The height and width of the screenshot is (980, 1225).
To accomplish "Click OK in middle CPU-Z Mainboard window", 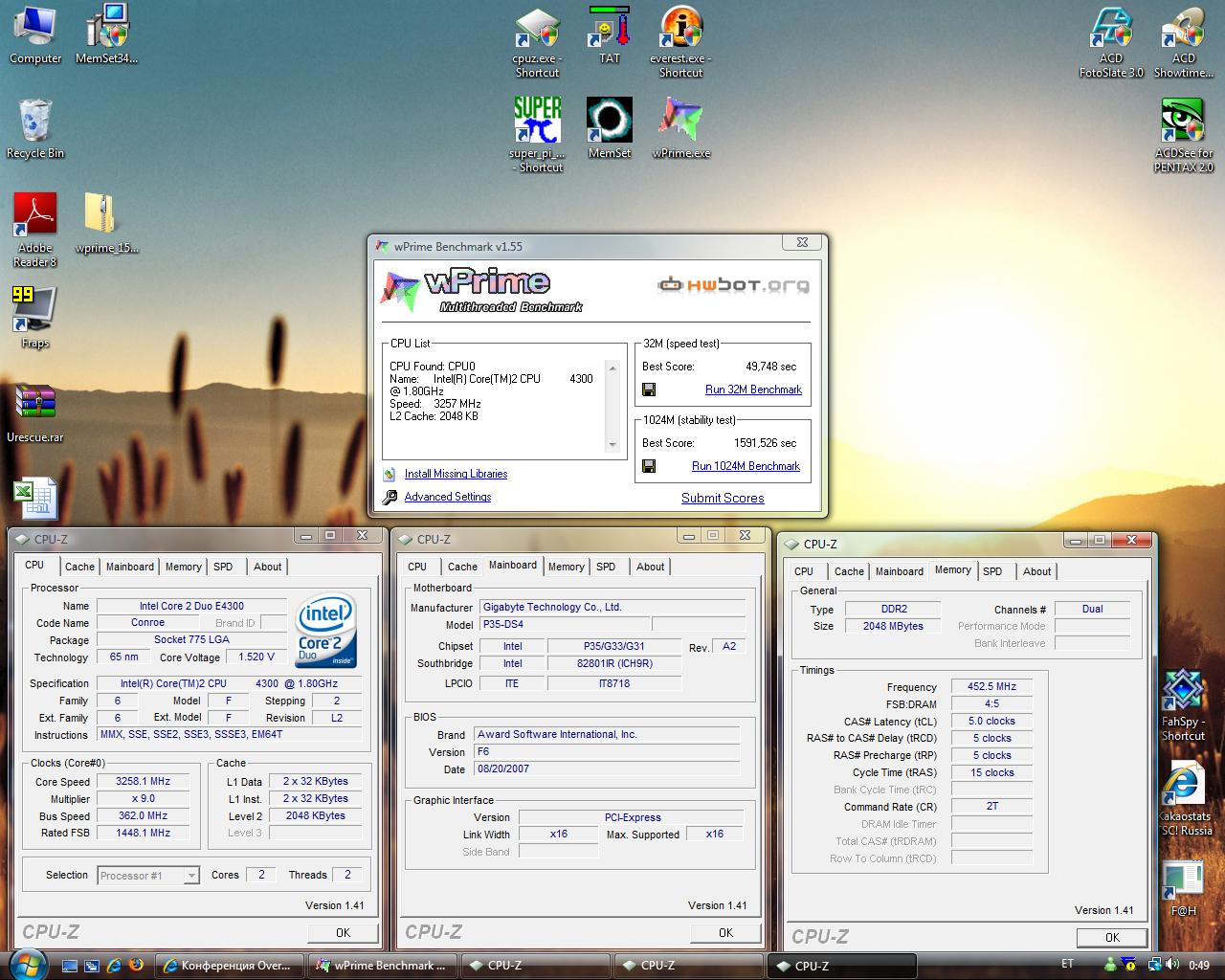I will coord(725,932).
